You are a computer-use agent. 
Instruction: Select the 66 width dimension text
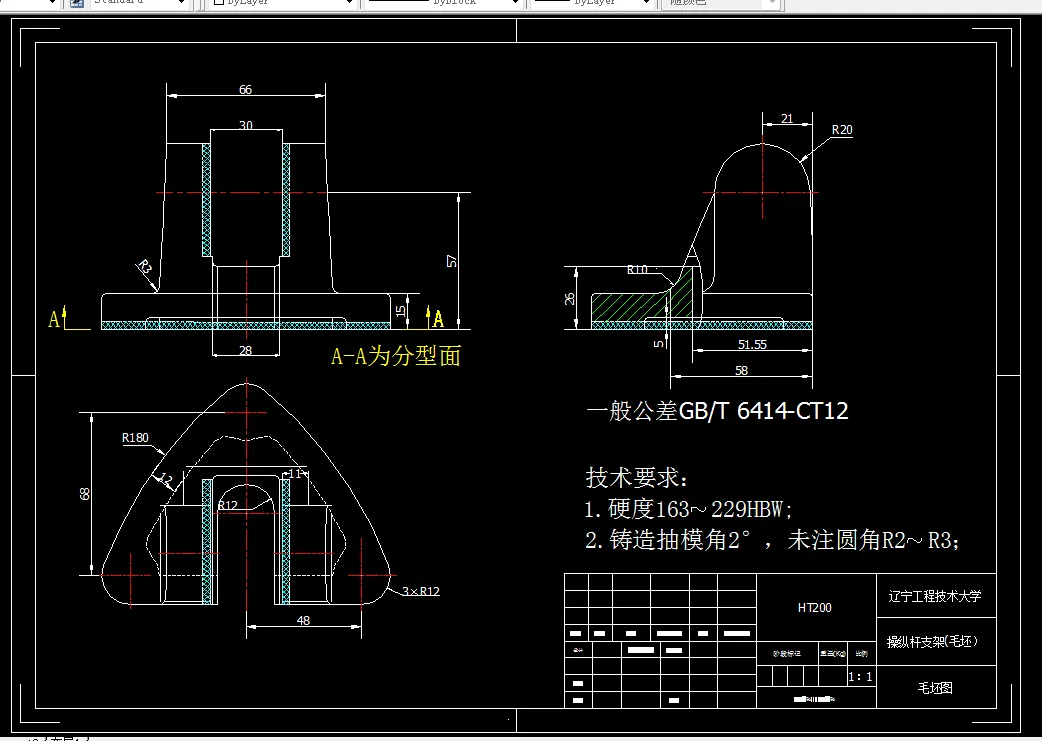245,90
